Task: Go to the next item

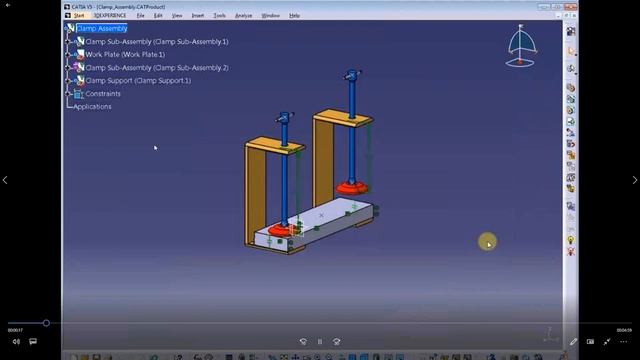Action: (635, 180)
